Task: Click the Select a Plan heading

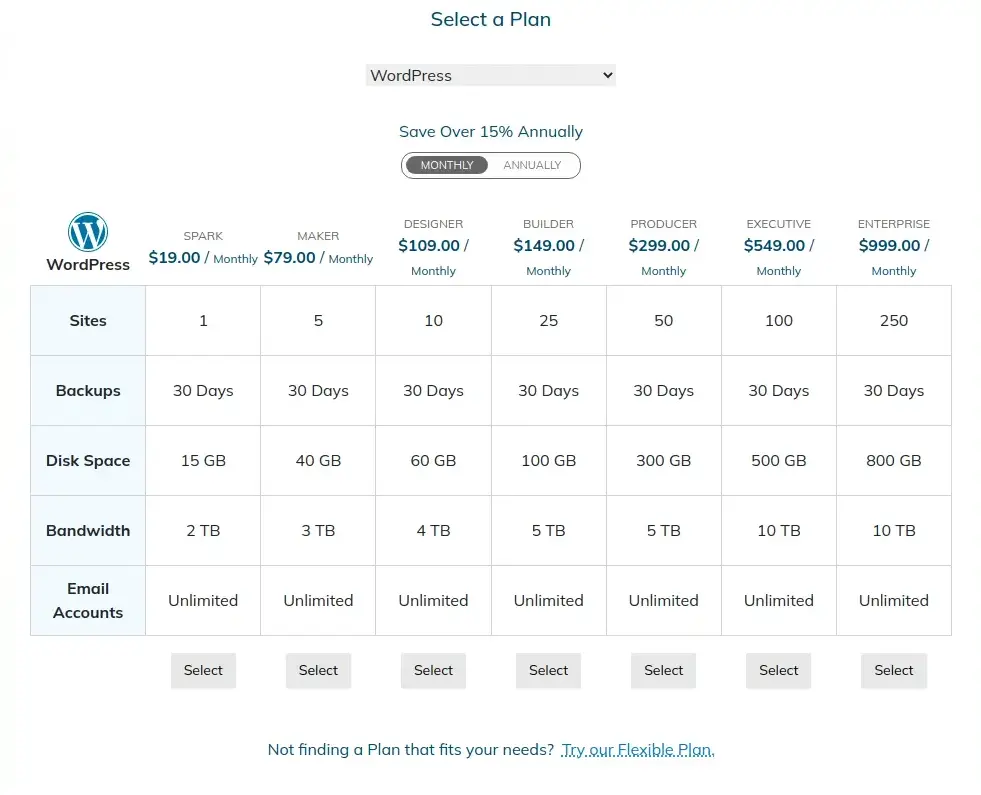Action: click(x=490, y=19)
